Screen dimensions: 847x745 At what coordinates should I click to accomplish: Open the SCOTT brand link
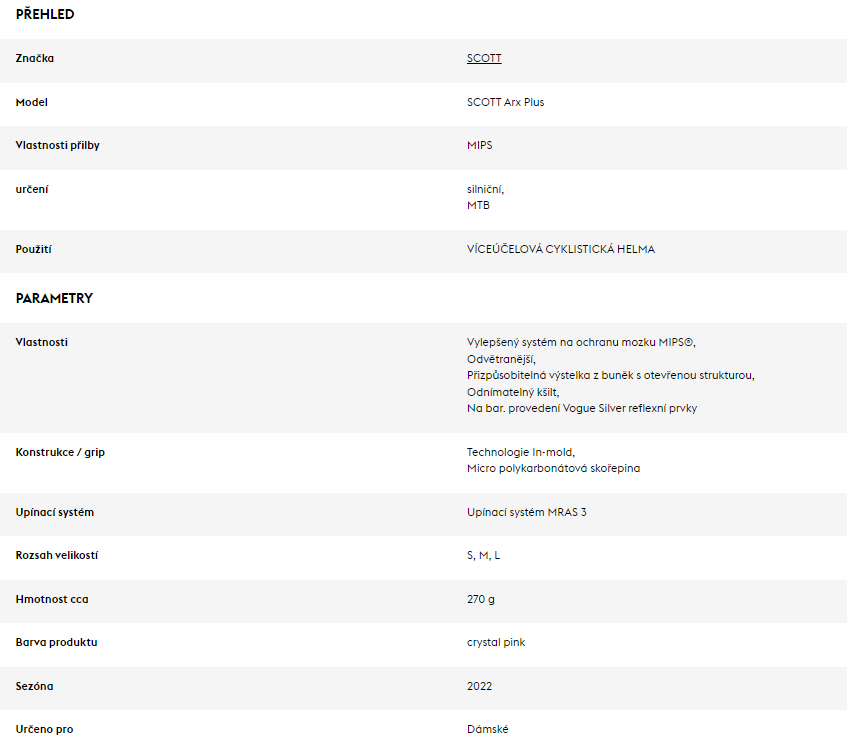pyautogui.click(x=484, y=58)
